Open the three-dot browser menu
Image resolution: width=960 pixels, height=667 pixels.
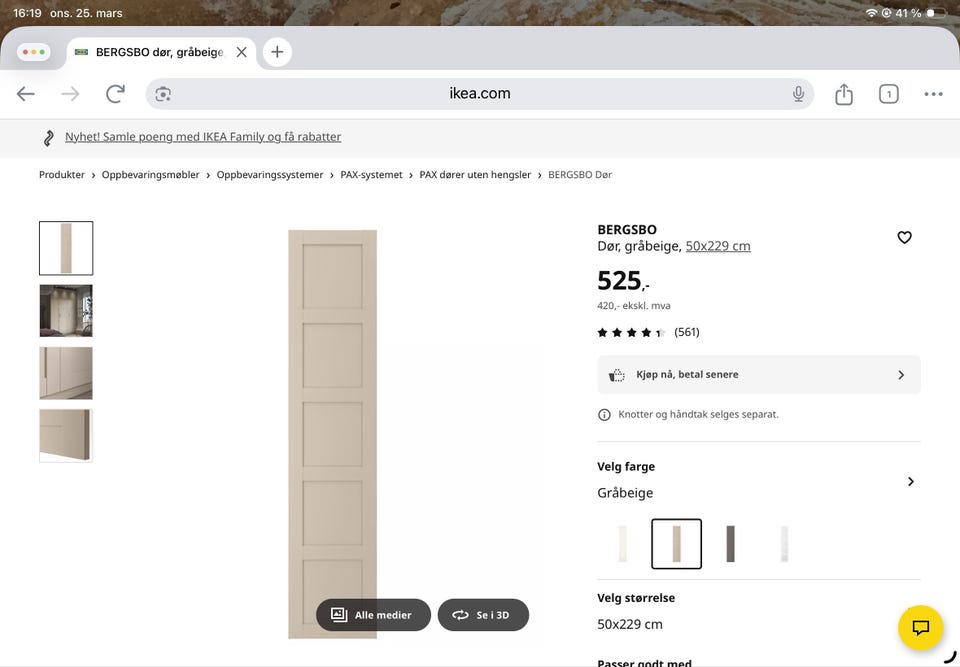[x=933, y=93]
